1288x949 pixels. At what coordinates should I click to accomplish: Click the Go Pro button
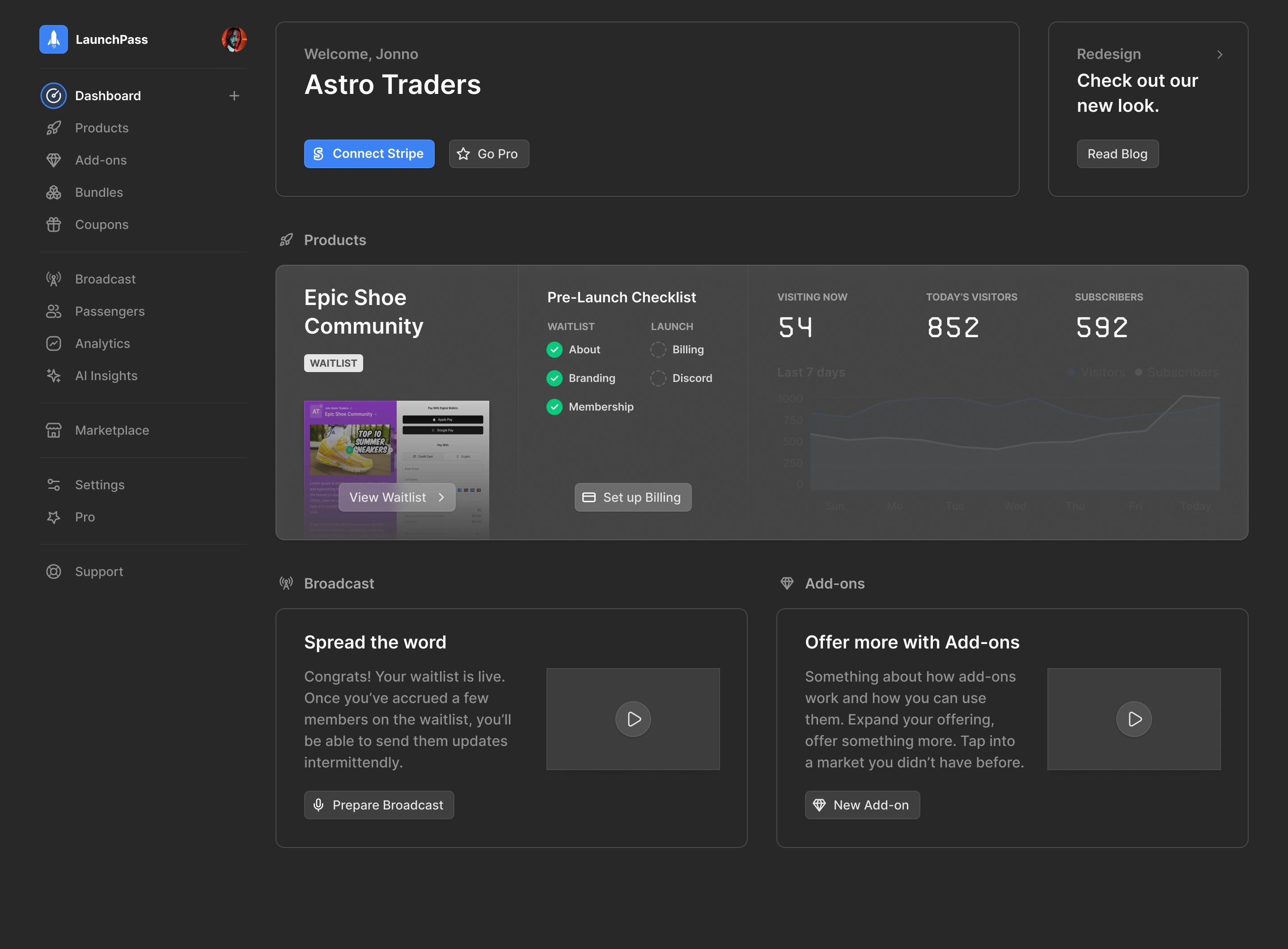point(488,153)
